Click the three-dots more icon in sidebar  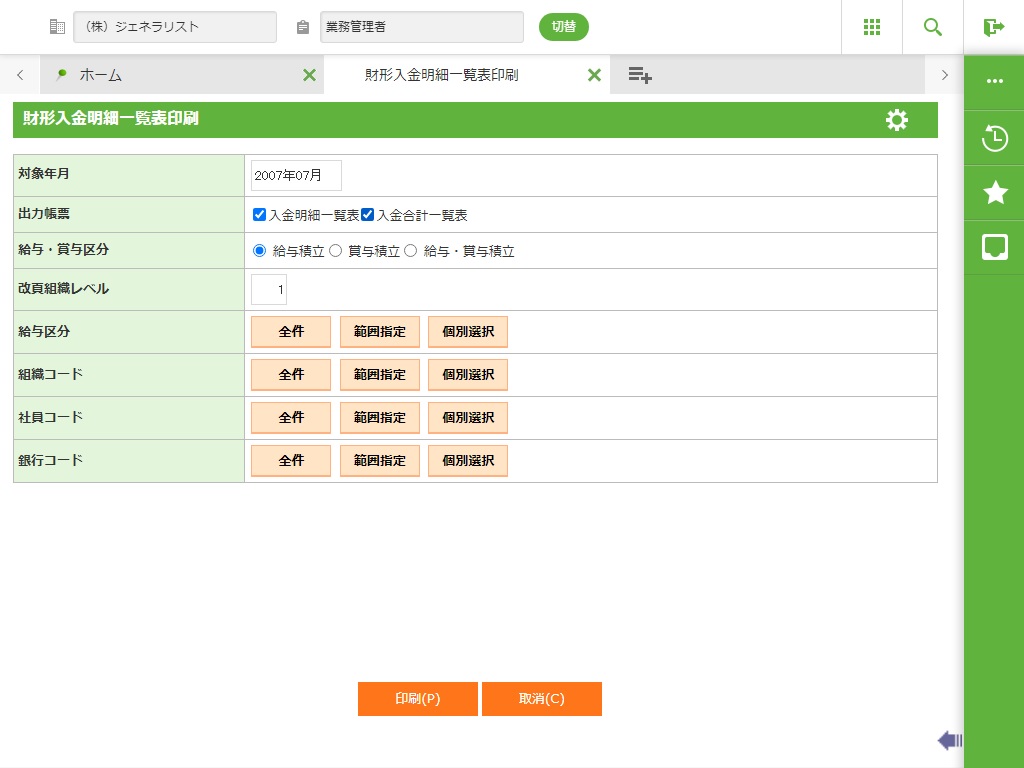click(x=995, y=81)
